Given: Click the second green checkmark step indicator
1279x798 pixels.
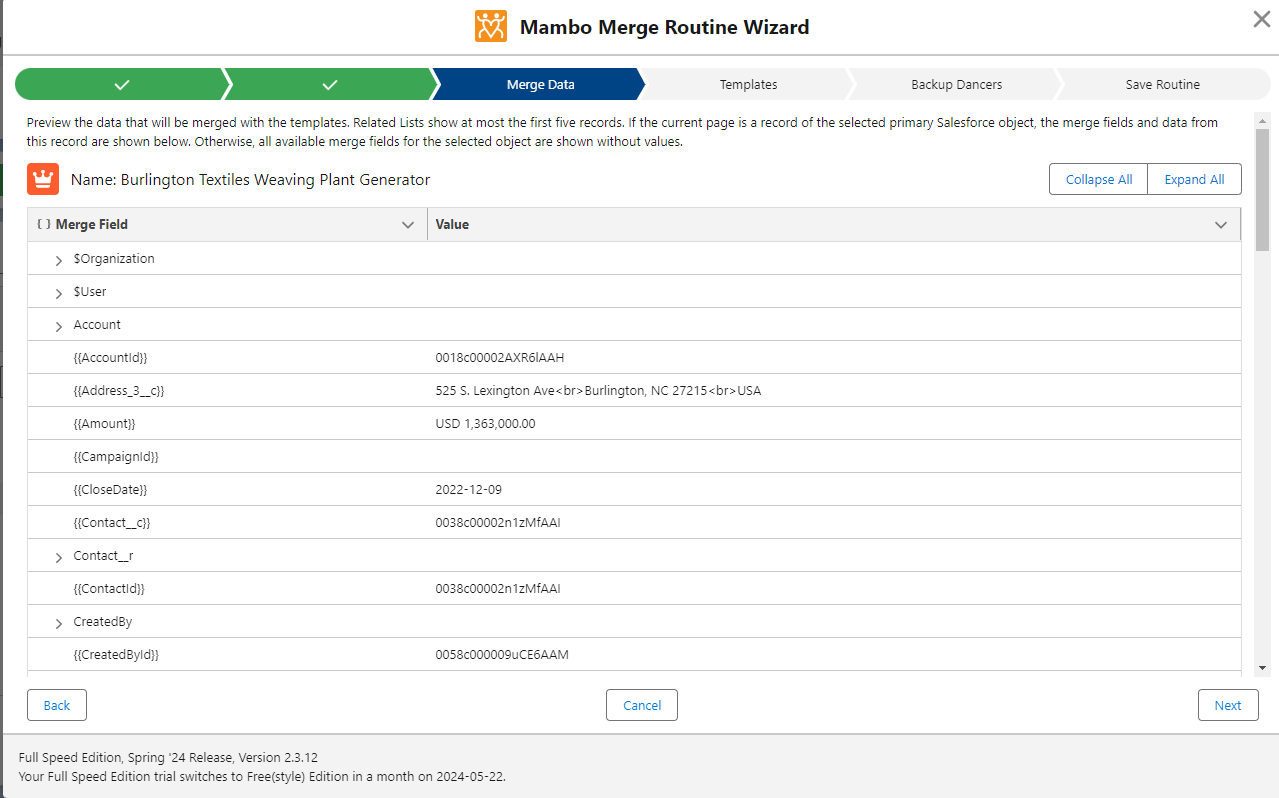Looking at the screenshot, I should coord(330,84).
